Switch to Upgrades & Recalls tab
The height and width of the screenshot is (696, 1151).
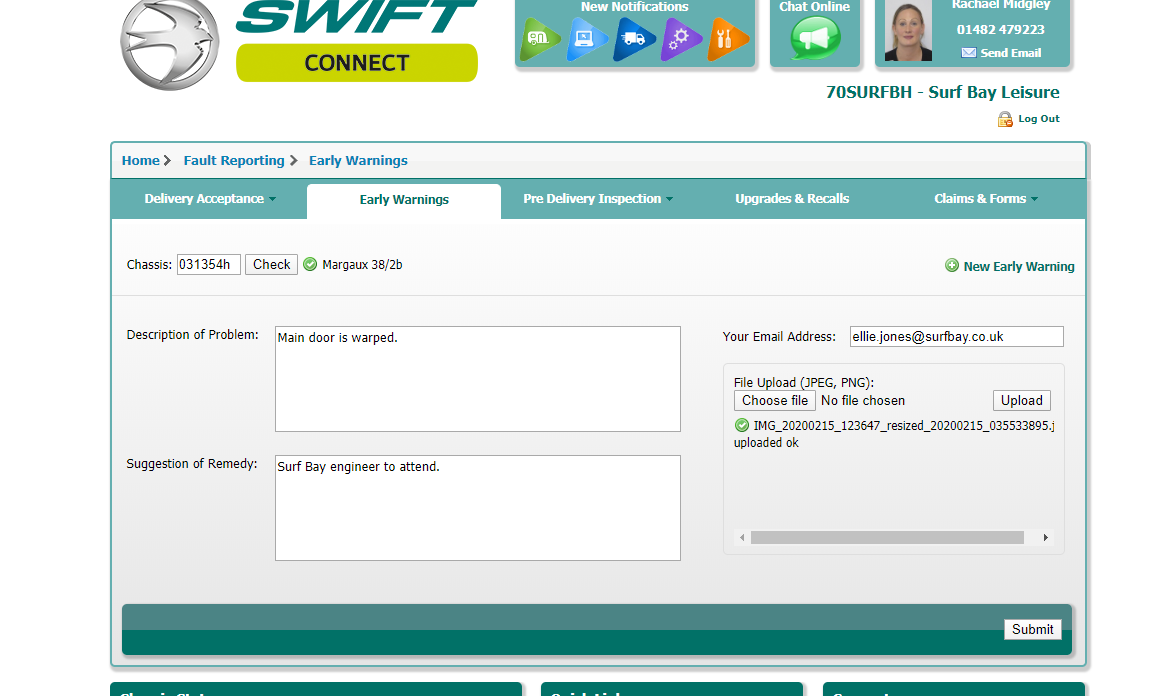coord(792,199)
